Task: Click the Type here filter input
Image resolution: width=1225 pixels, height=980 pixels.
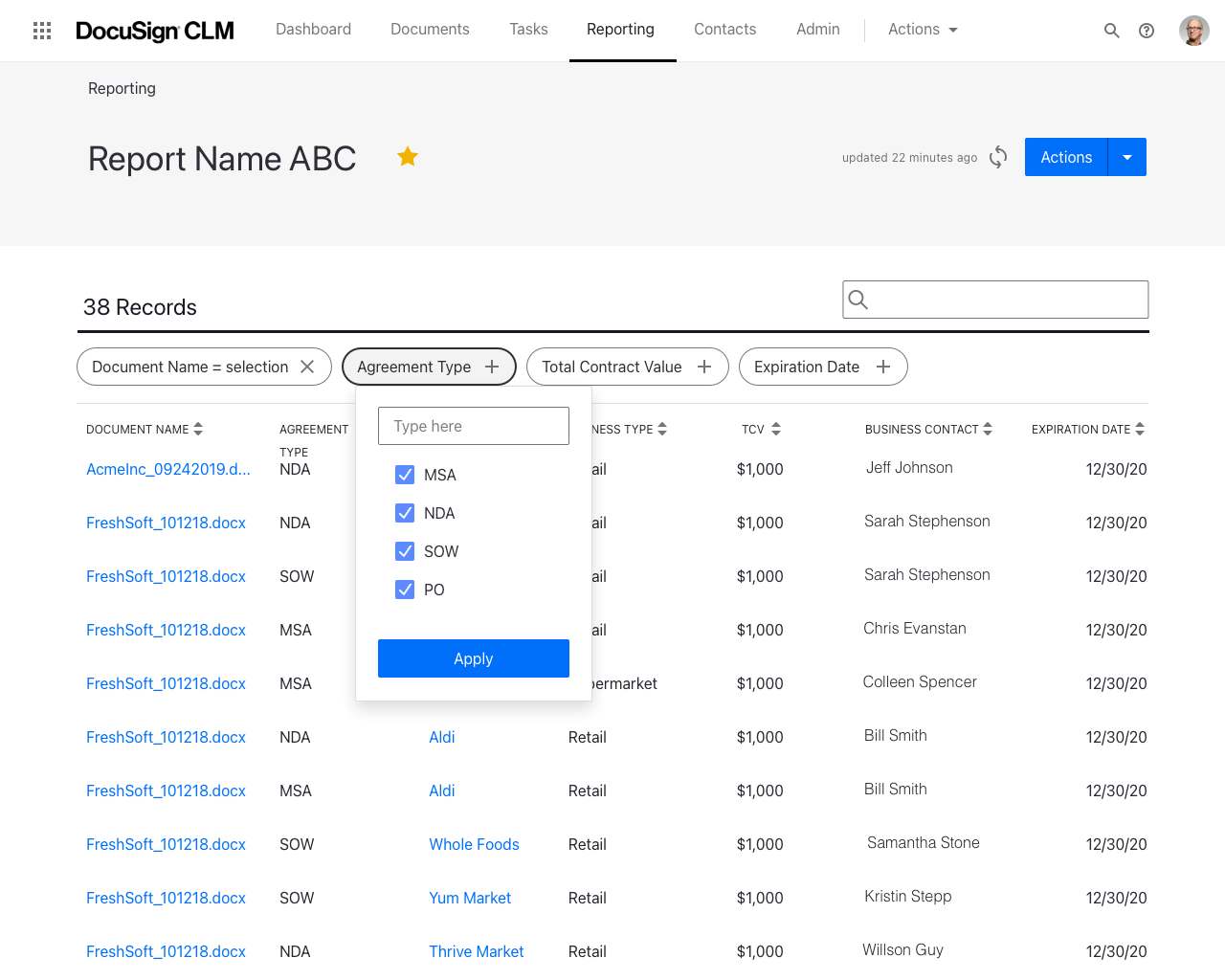Action: (x=474, y=426)
